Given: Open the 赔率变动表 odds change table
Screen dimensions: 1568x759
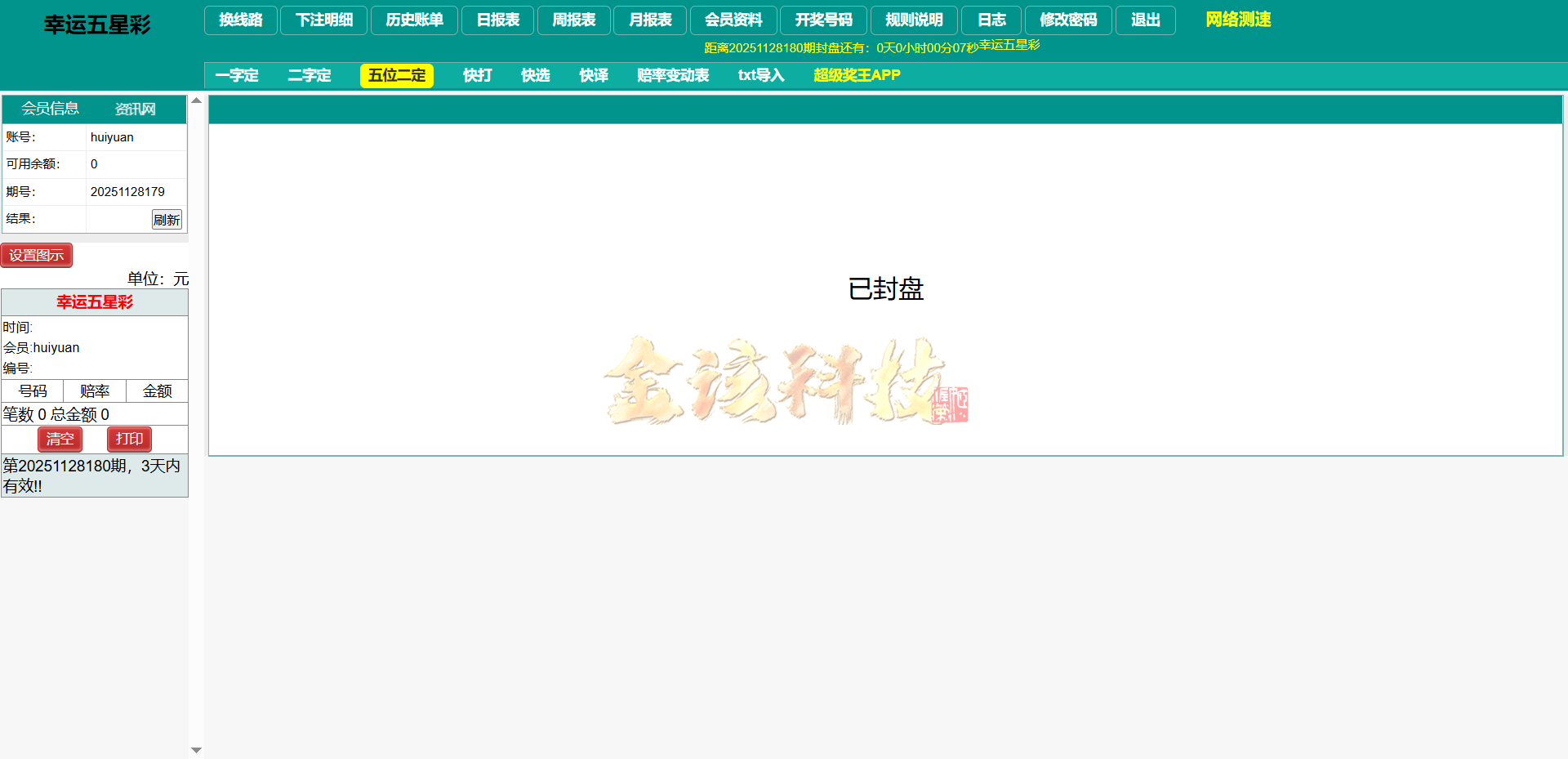Looking at the screenshot, I should click(673, 75).
